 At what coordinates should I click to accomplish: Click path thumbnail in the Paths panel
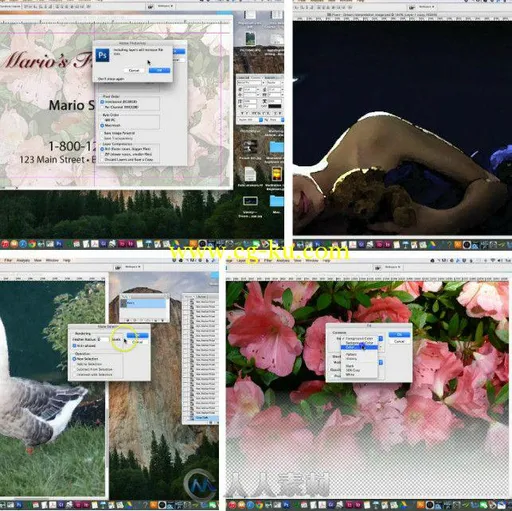(124, 303)
